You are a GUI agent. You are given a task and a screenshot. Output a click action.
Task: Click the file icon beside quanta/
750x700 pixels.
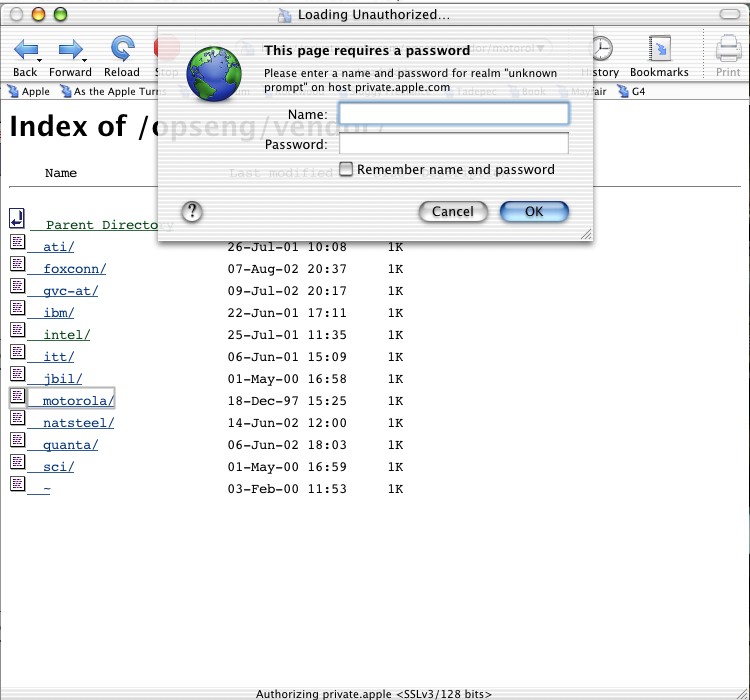[18, 440]
